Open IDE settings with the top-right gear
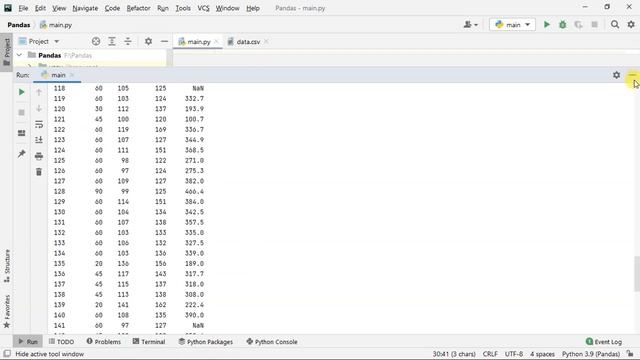640x360 pixels. point(631,24)
